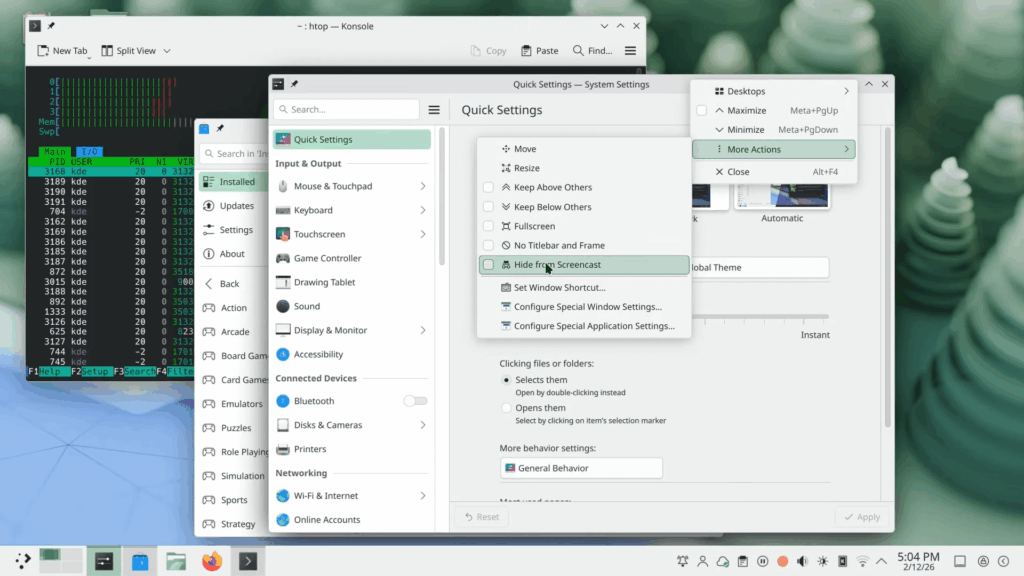
Task: Show hidden system tray icons
Action: tap(882, 562)
